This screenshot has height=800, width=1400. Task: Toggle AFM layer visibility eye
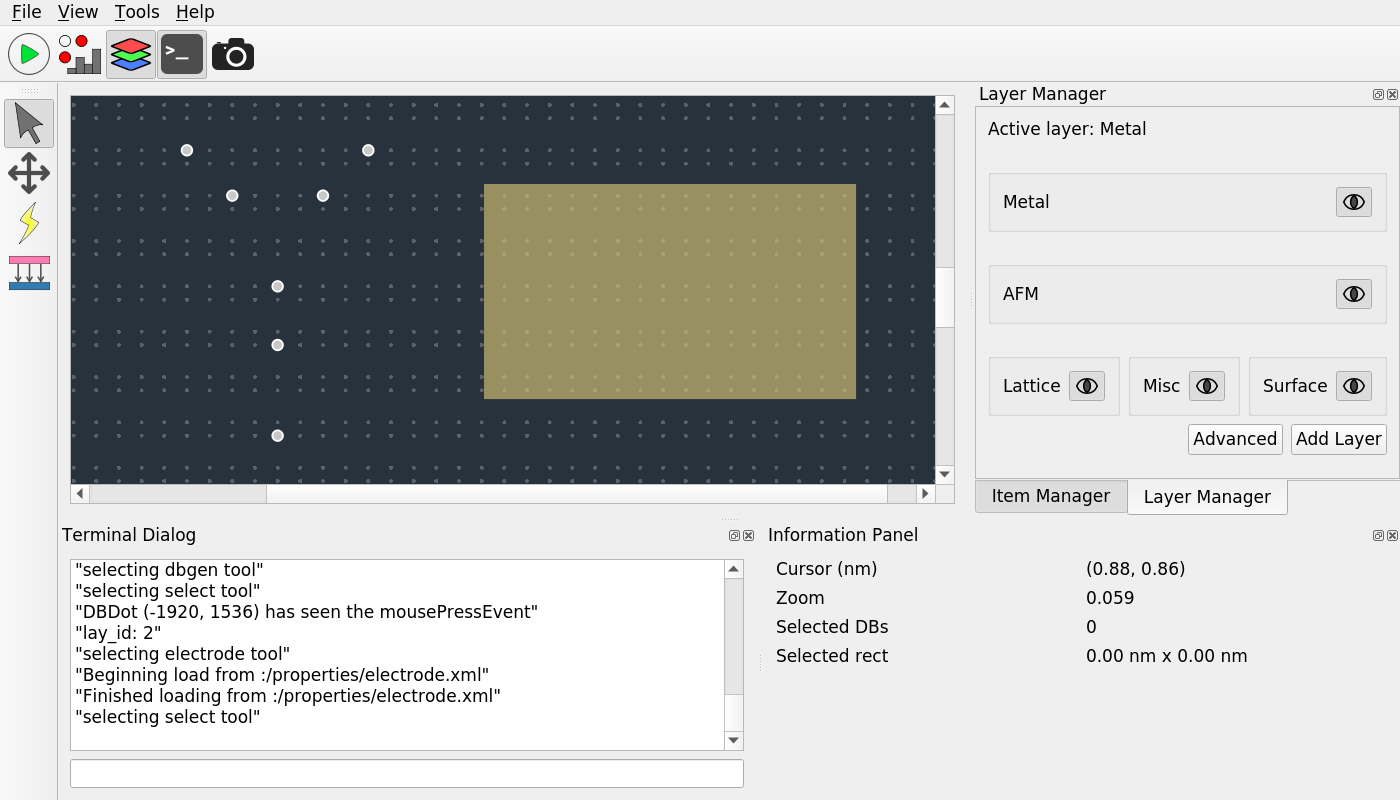(x=1354, y=294)
